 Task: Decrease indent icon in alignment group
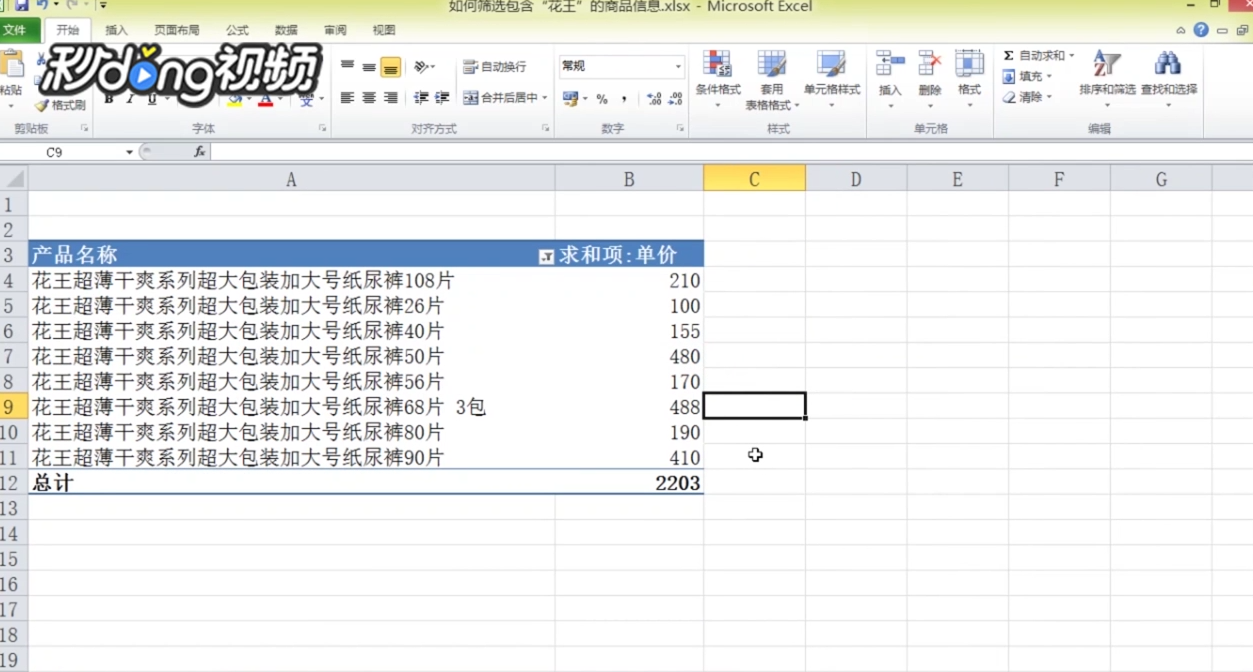[x=421, y=98]
